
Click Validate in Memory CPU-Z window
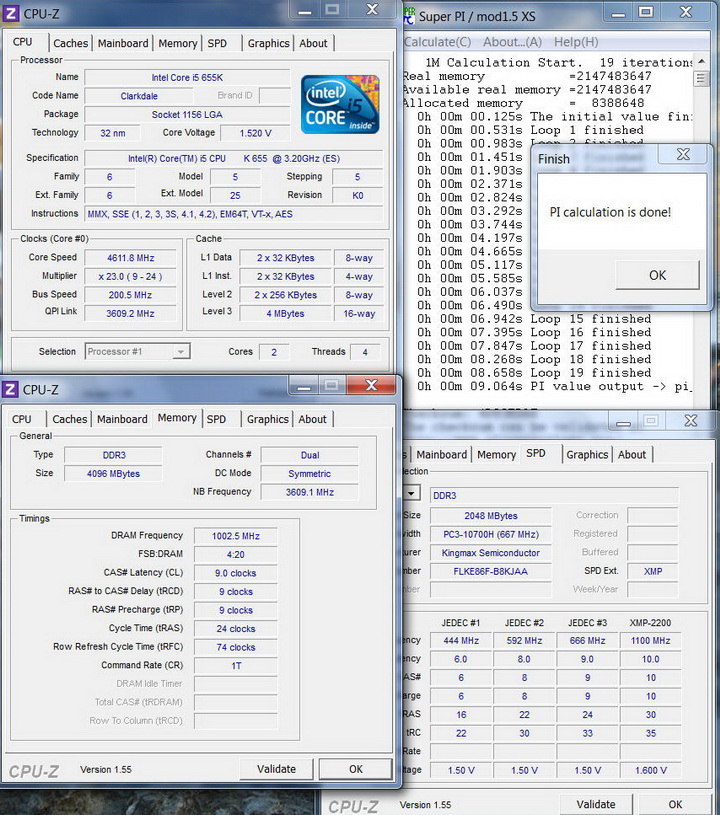click(277, 769)
